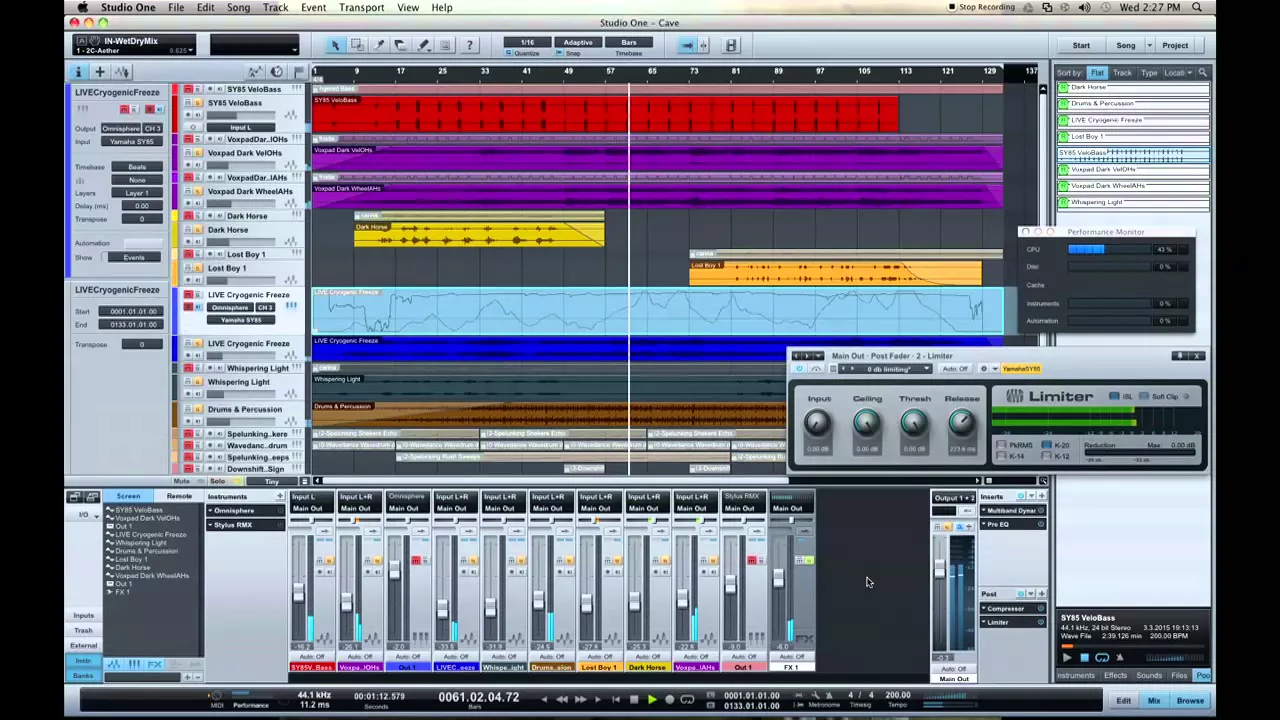This screenshot has width=1280, height=720.
Task: Switch to the Remote tab in mixer
Action: pos(179,496)
